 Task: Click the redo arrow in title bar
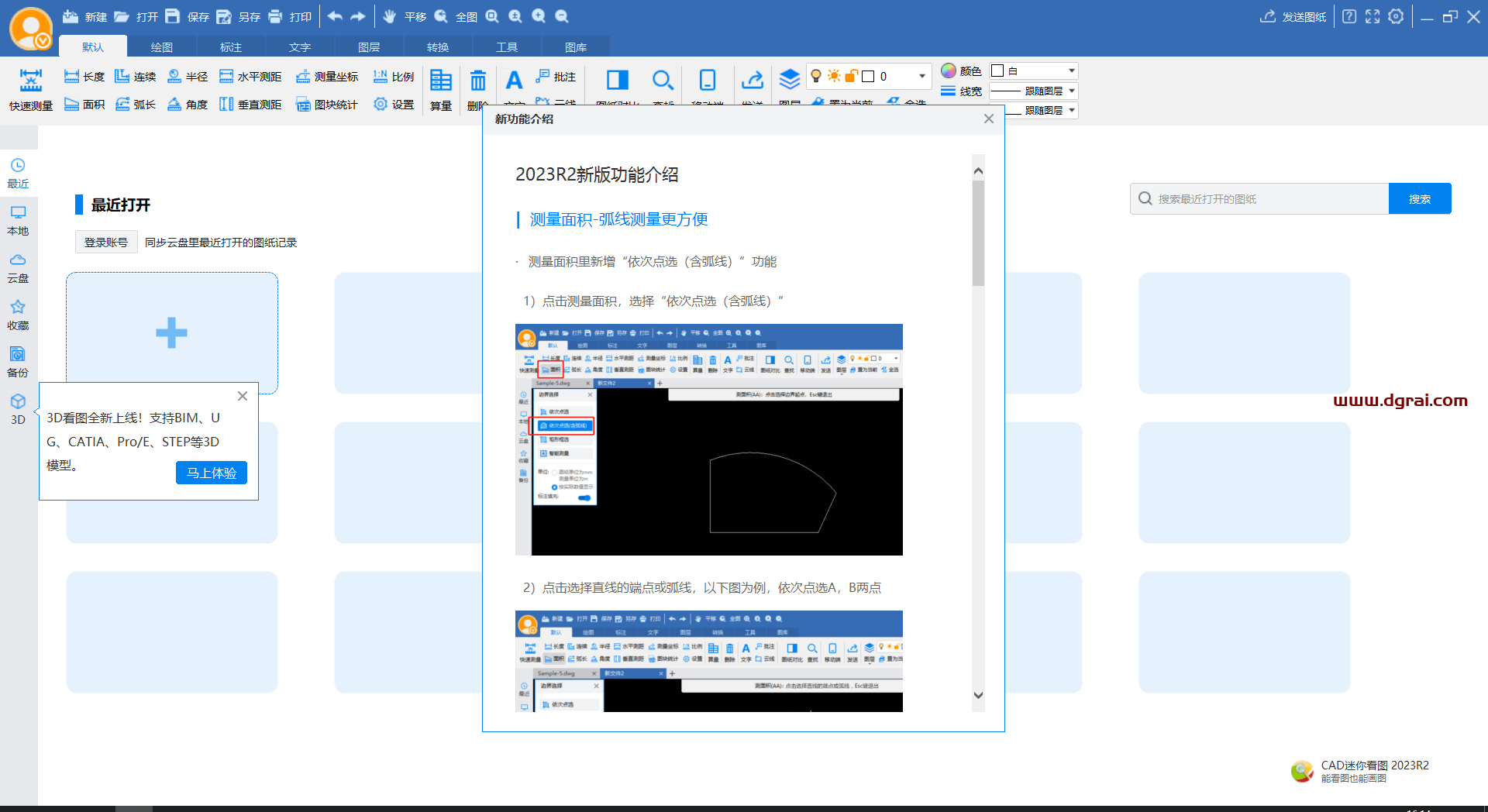pos(358,16)
